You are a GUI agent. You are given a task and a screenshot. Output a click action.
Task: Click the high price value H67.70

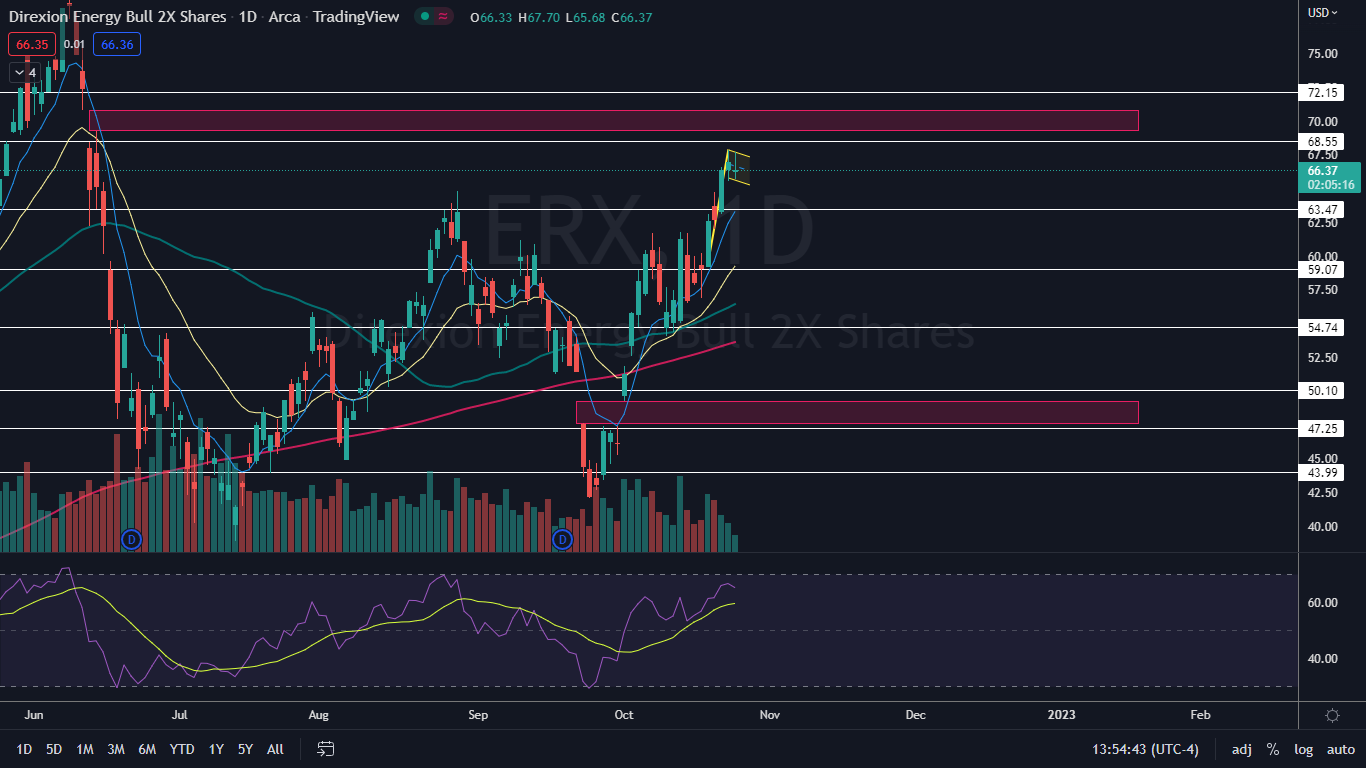coord(539,17)
